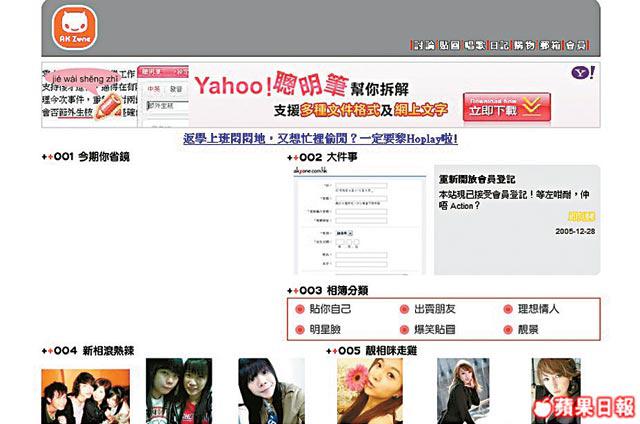Select the 2005-12-28 news date
Image resolution: width=640 pixels, height=424 pixels.
[575, 231]
